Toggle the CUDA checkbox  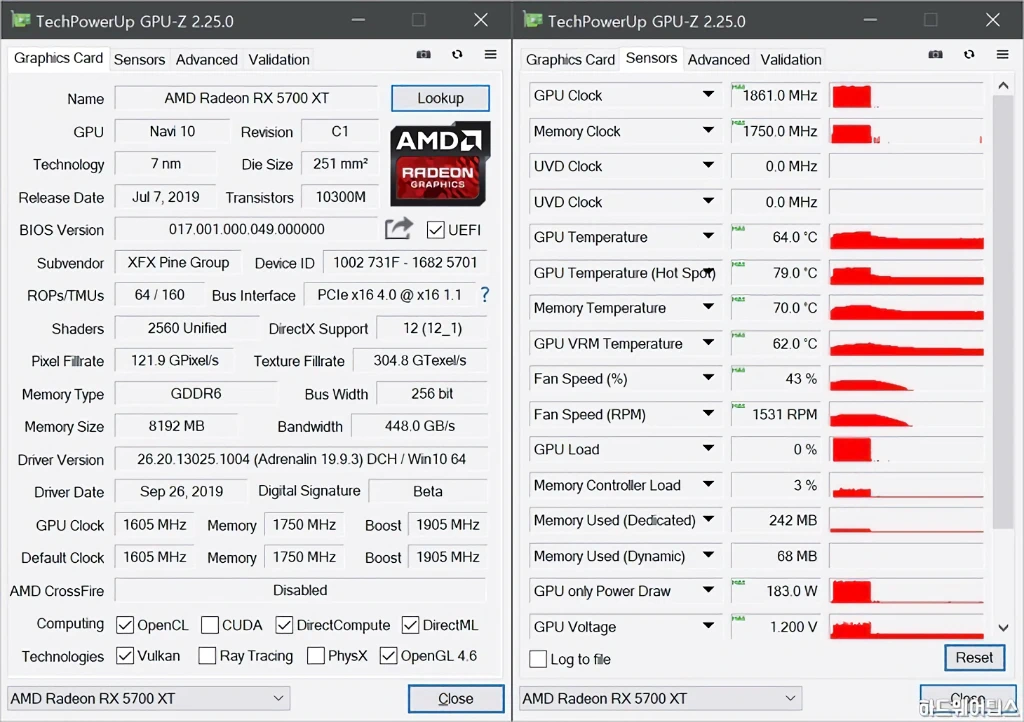[210, 625]
